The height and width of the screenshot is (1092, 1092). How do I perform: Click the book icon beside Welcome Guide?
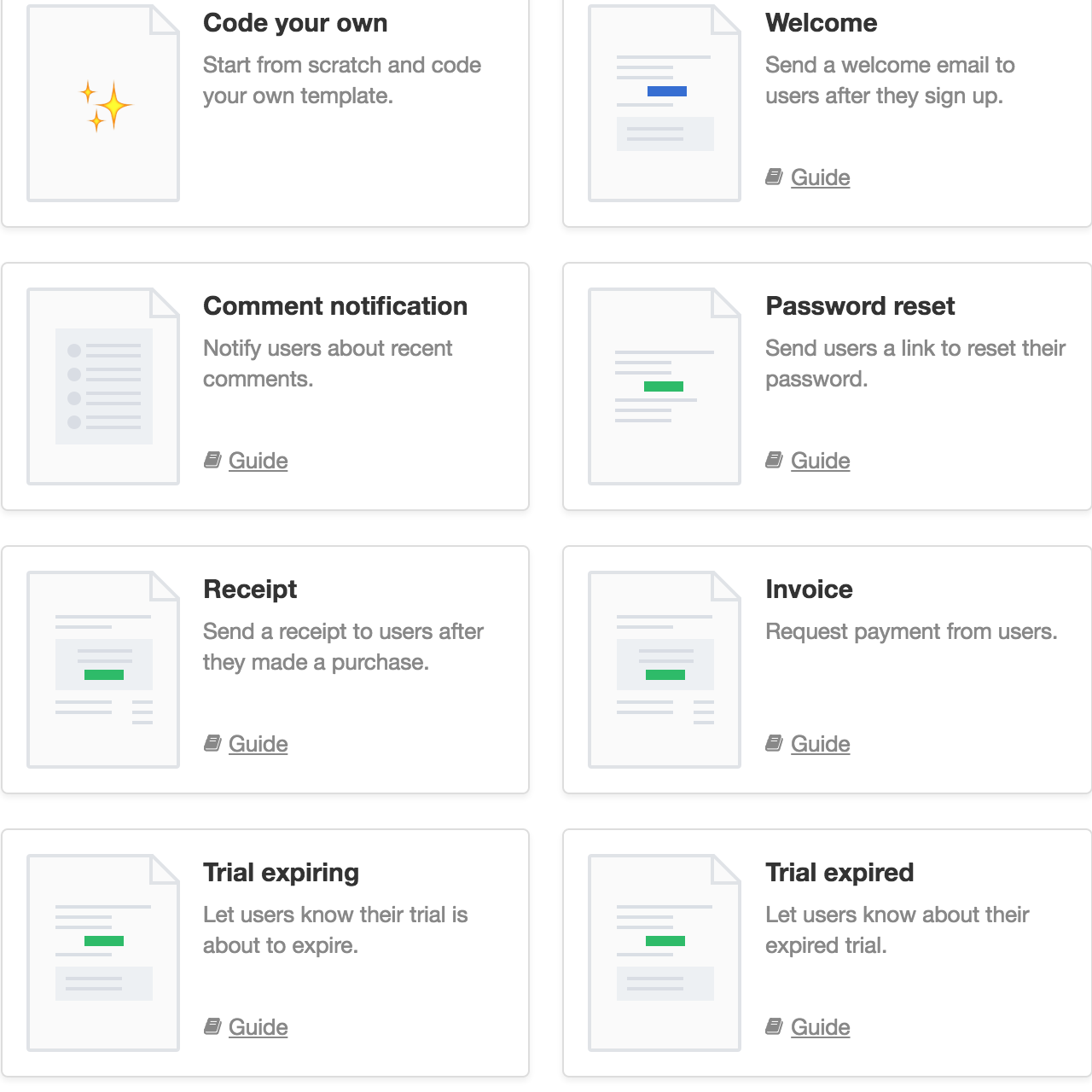[774, 177]
